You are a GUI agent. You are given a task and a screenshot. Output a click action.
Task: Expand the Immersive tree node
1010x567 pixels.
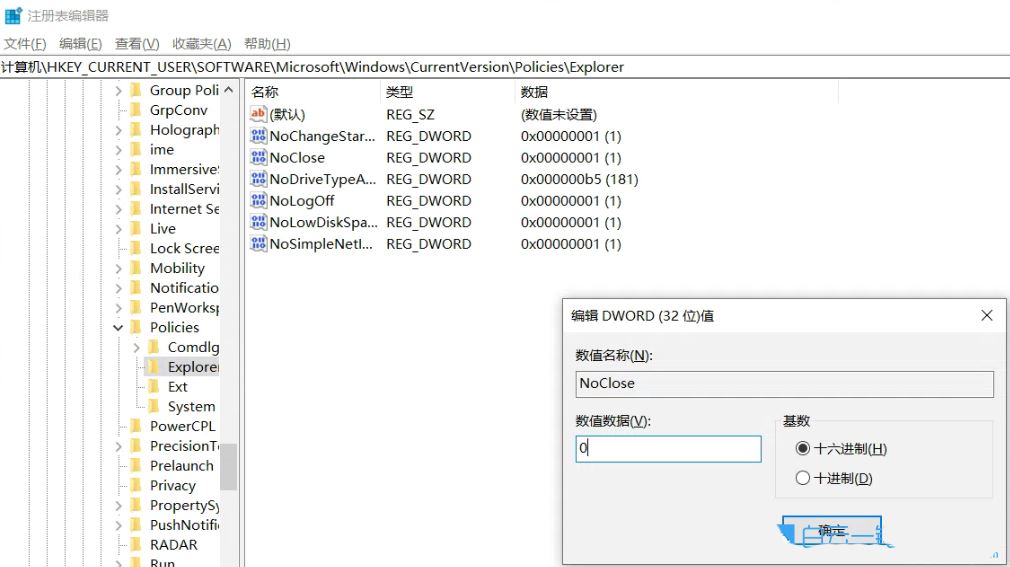119,169
